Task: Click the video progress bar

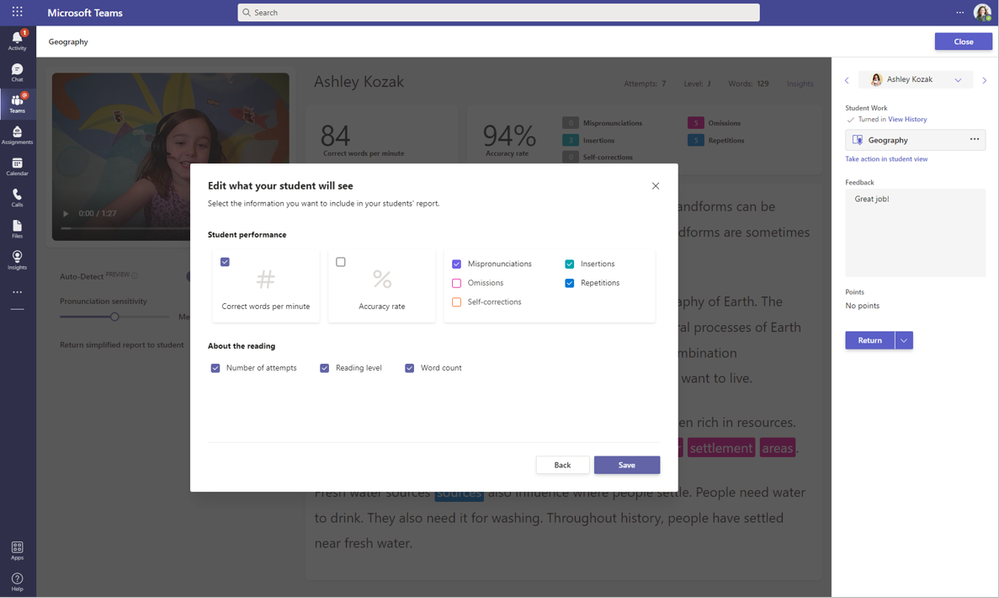Action: coord(126,228)
